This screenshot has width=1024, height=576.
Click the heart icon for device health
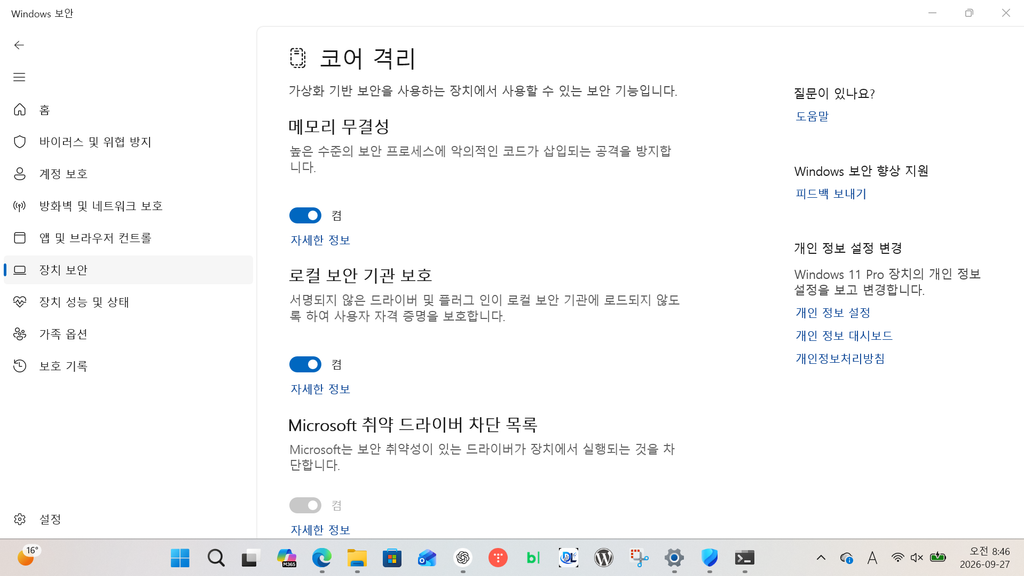[20, 302]
